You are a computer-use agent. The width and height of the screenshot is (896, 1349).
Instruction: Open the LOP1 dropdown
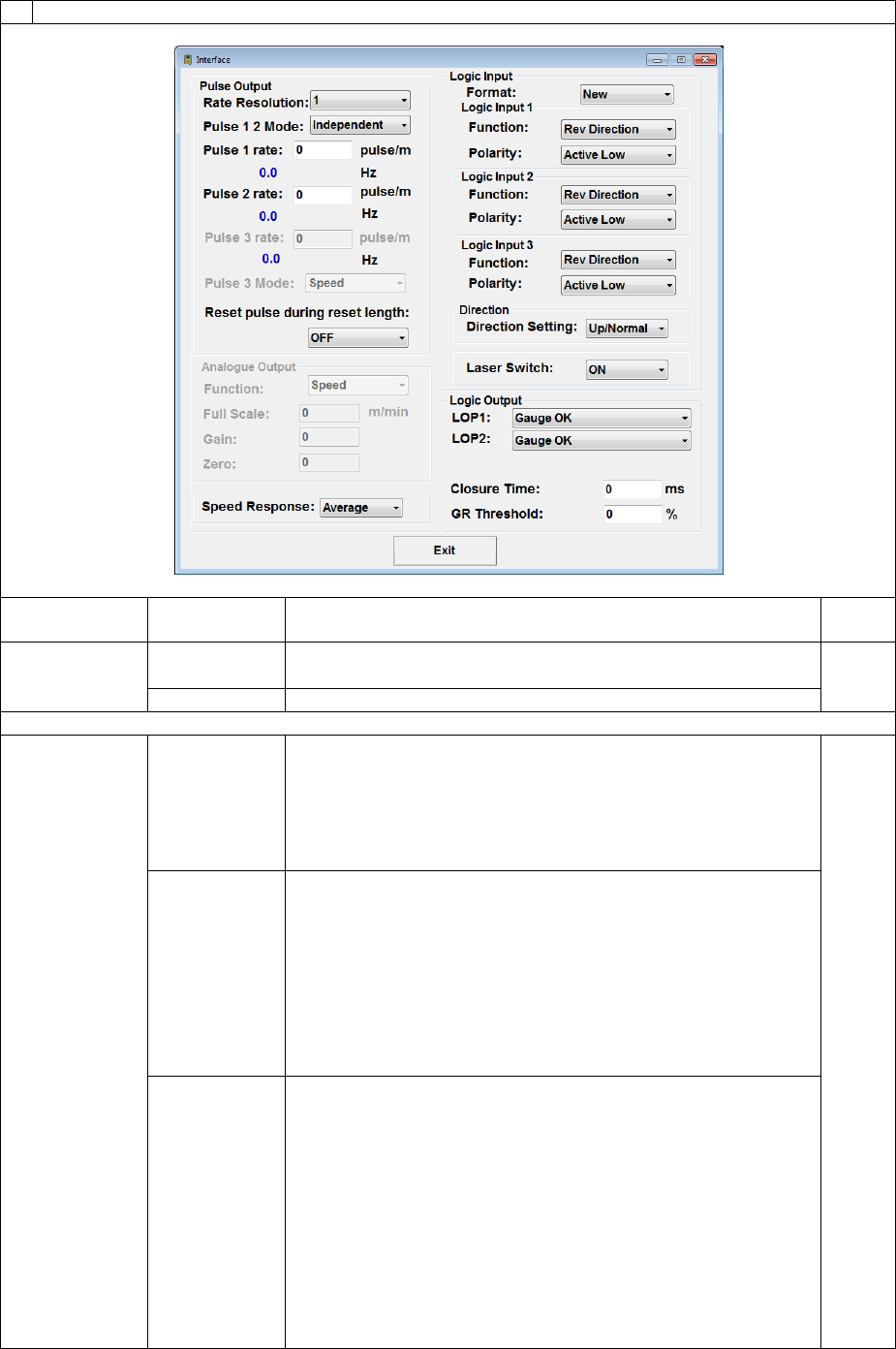[602, 419]
